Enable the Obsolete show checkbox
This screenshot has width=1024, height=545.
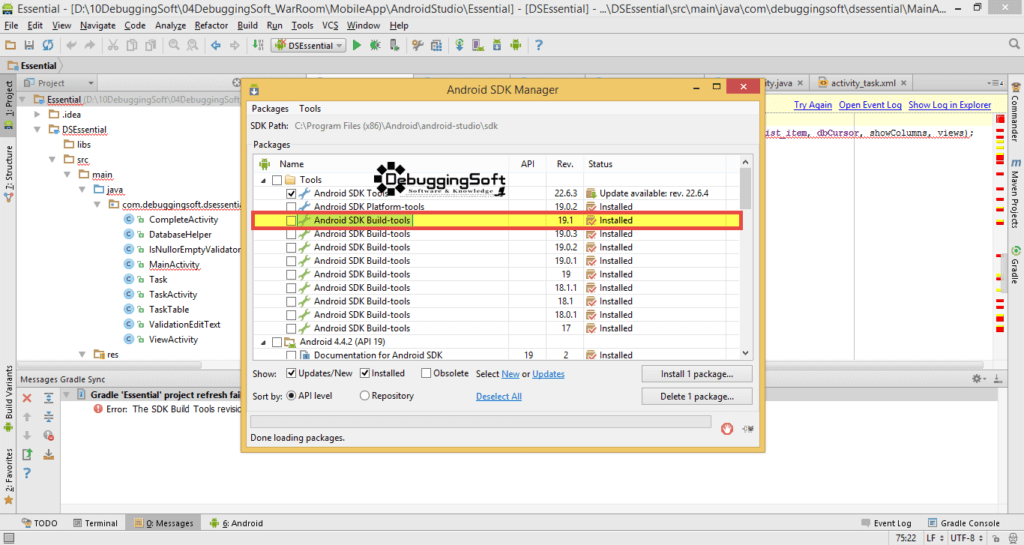pyautogui.click(x=426, y=373)
